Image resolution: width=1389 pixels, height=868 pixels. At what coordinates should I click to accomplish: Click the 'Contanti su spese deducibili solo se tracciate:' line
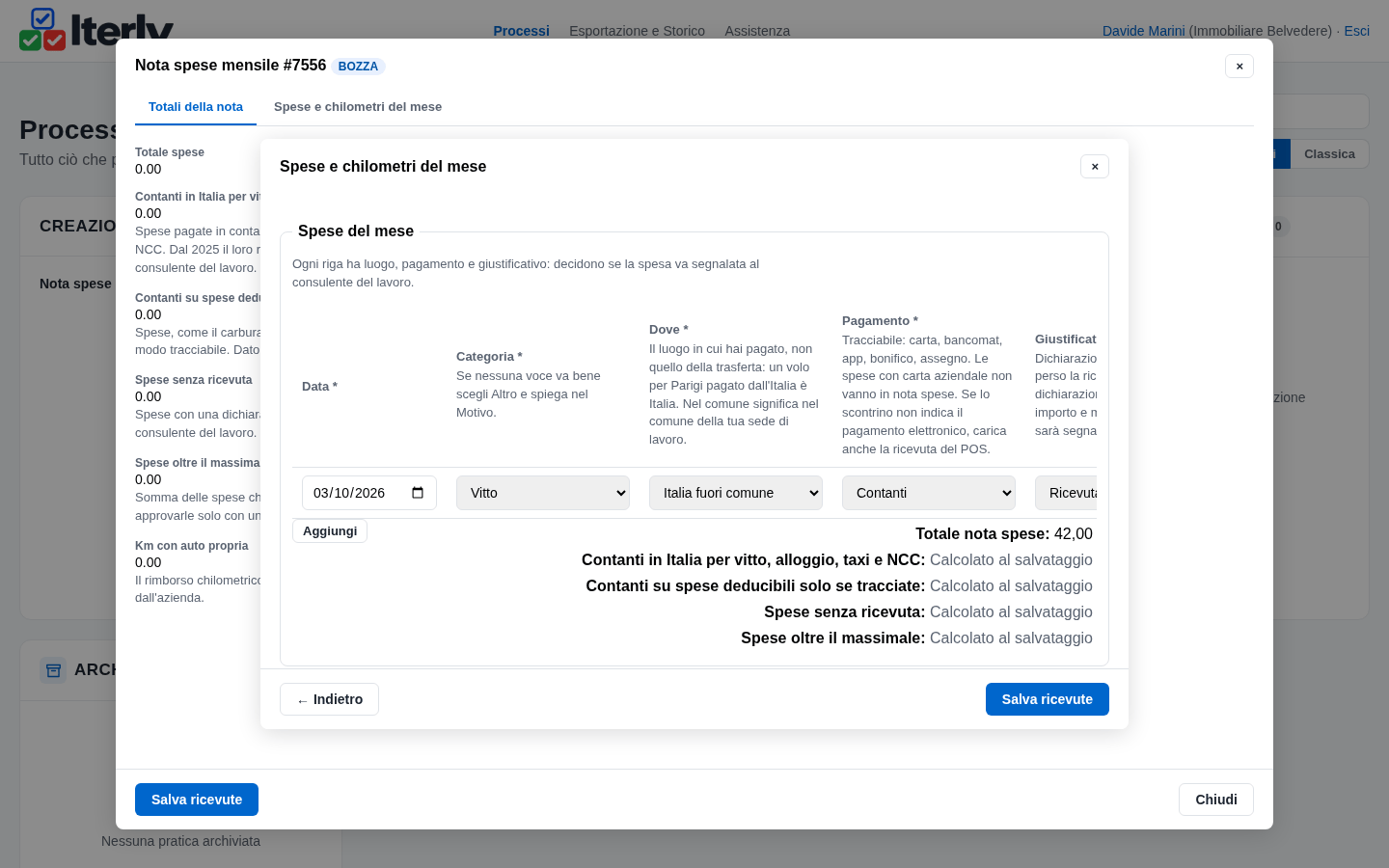click(839, 586)
